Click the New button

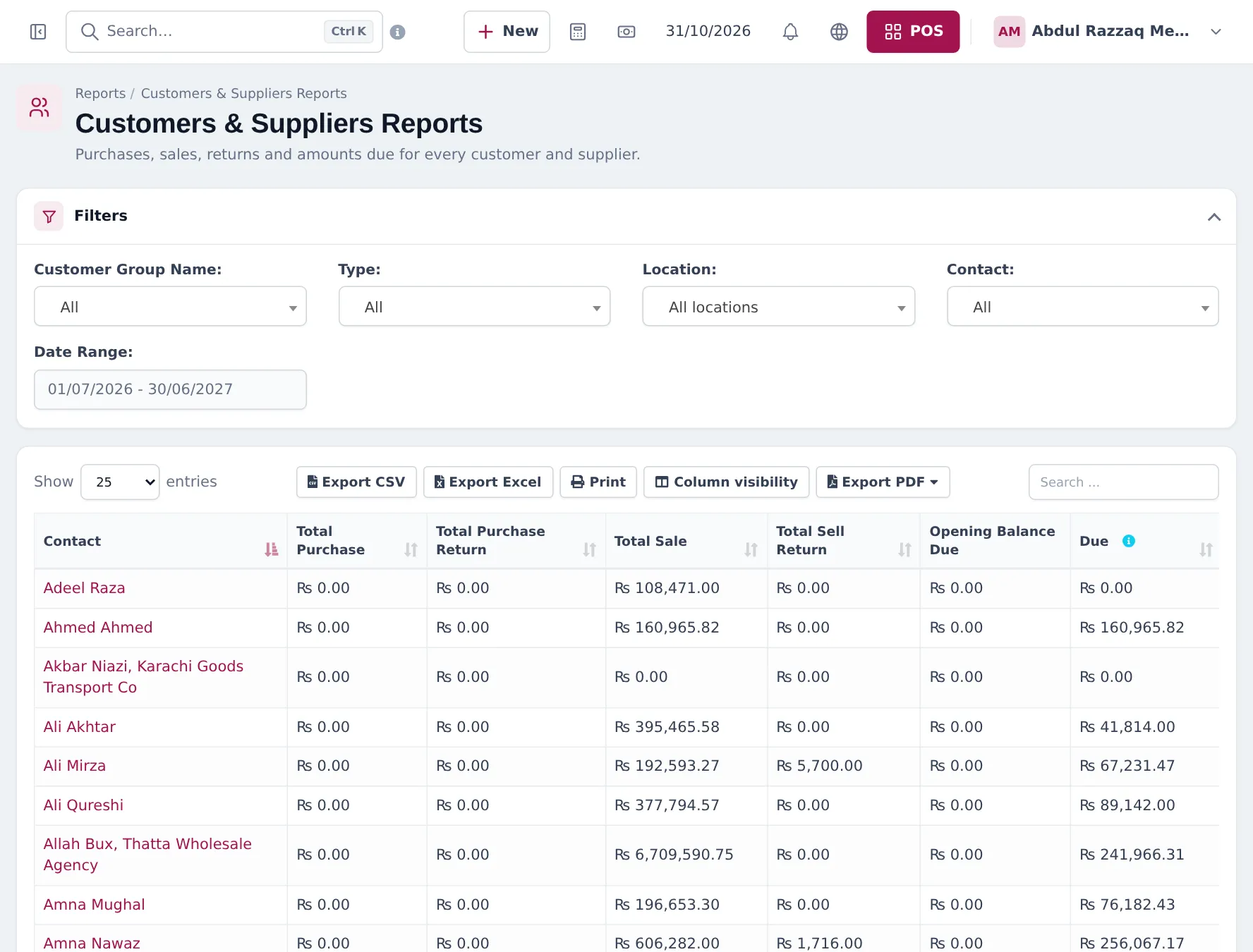(x=507, y=32)
